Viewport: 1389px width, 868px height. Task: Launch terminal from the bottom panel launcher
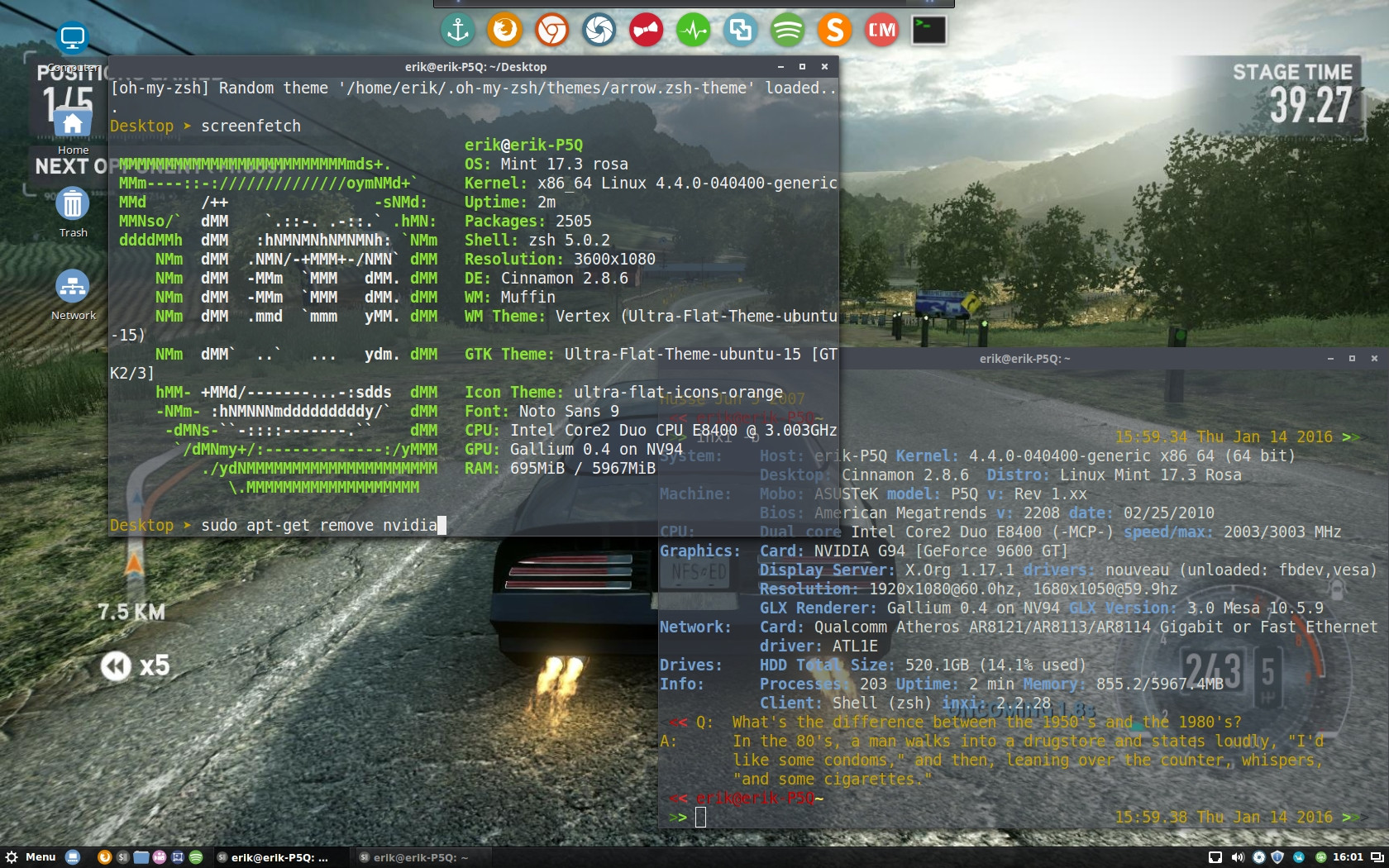click(x=122, y=857)
